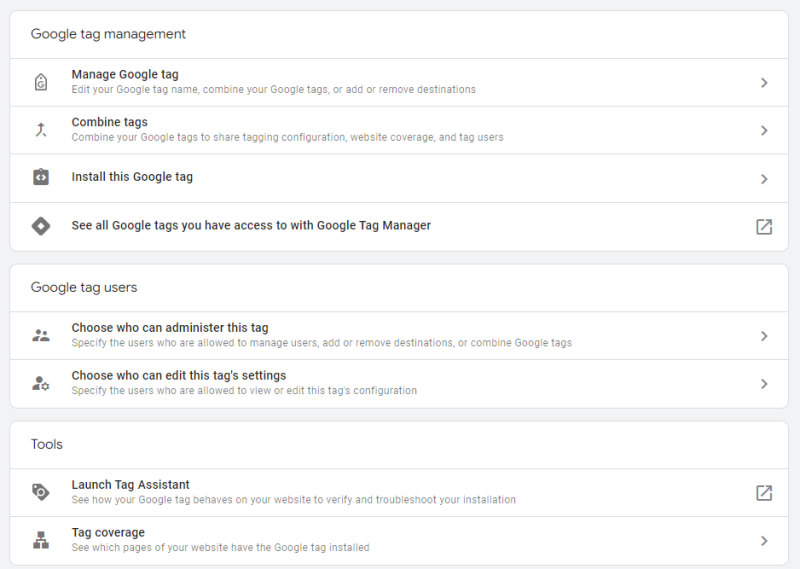This screenshot has width=800, height=569.
Task: Select Choose who can edit this tag's settings title
Action: (179, 376)
